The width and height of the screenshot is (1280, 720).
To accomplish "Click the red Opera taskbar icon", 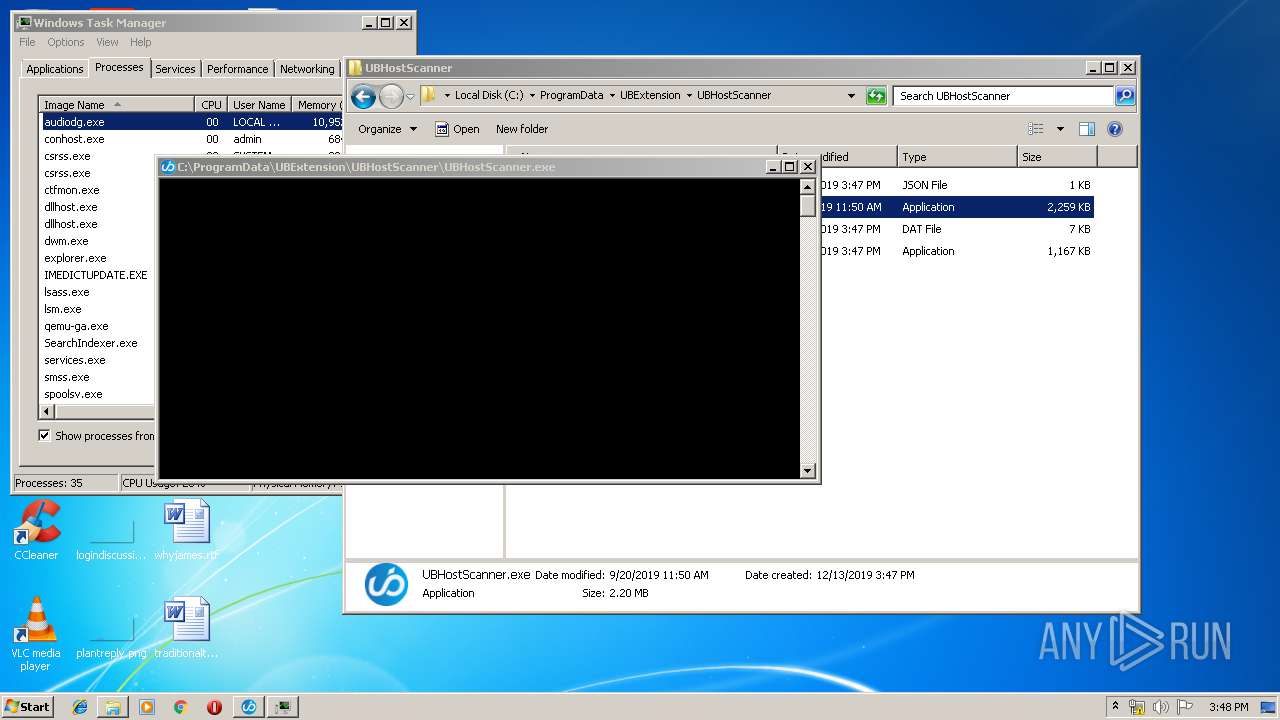I will point(214,707).
